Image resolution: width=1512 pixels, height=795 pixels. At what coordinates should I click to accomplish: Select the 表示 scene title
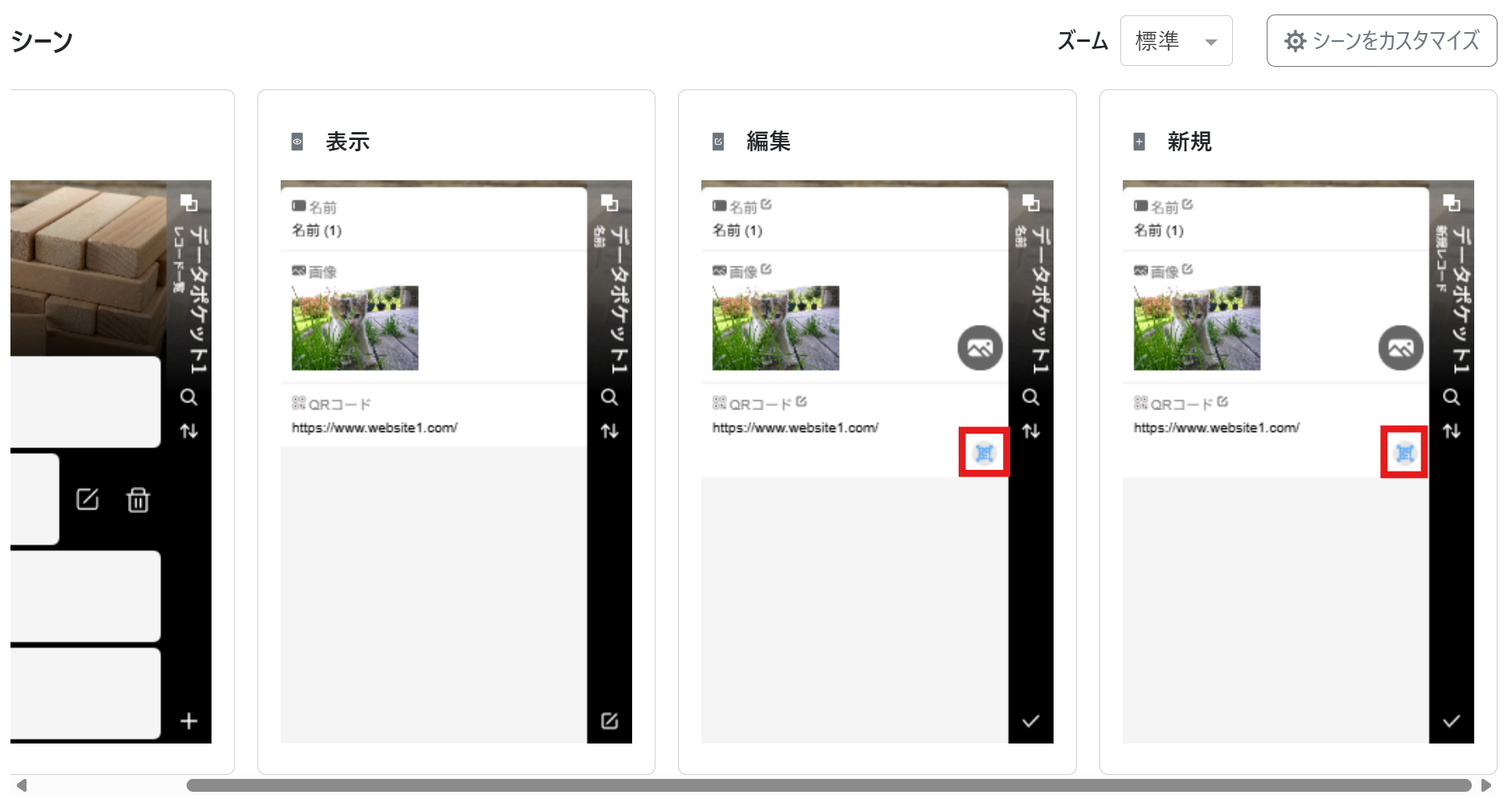[x=347, y=142]
